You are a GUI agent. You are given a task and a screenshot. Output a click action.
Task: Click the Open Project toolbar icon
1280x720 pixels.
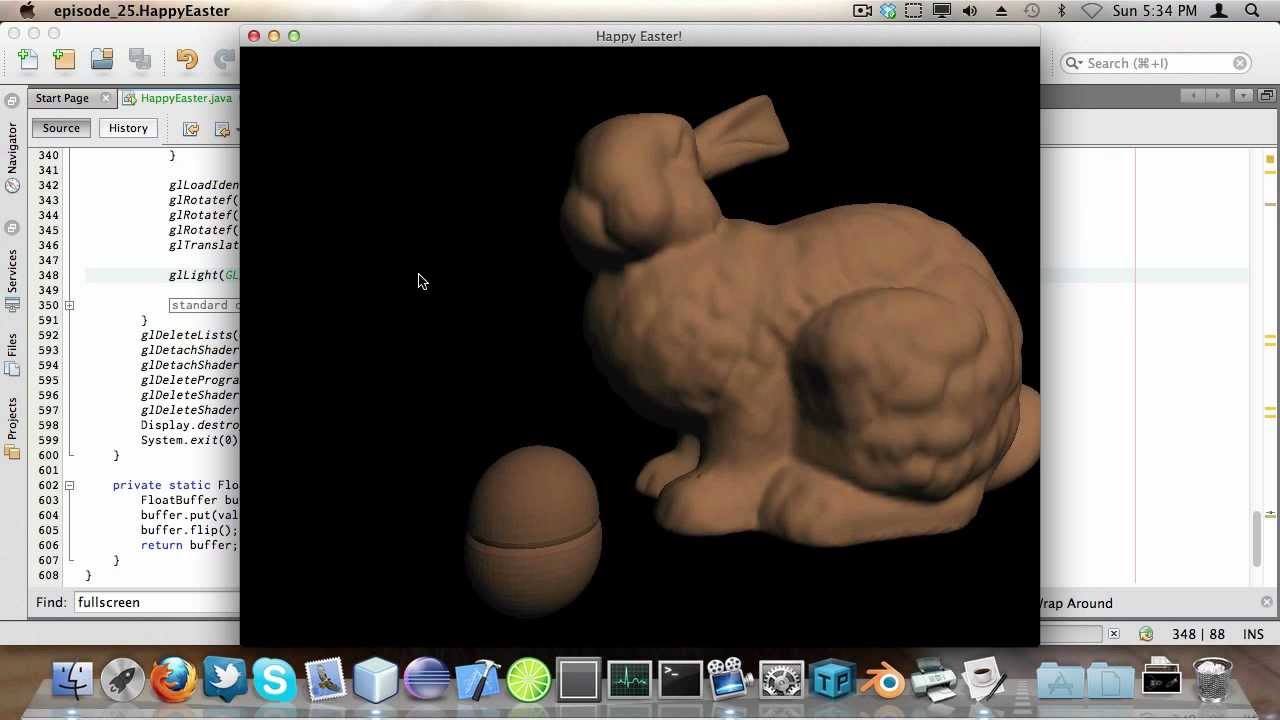102,60
